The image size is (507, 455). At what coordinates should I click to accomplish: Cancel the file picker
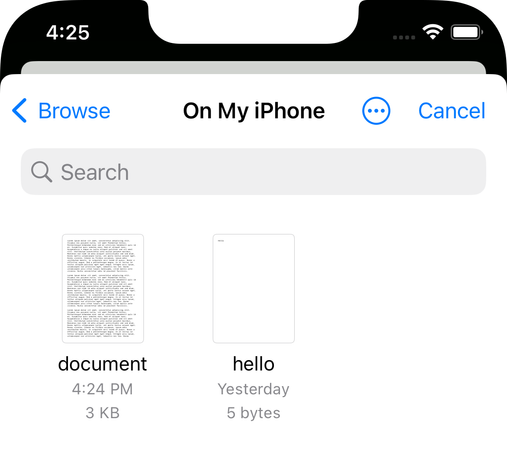[x=452, y=111]
